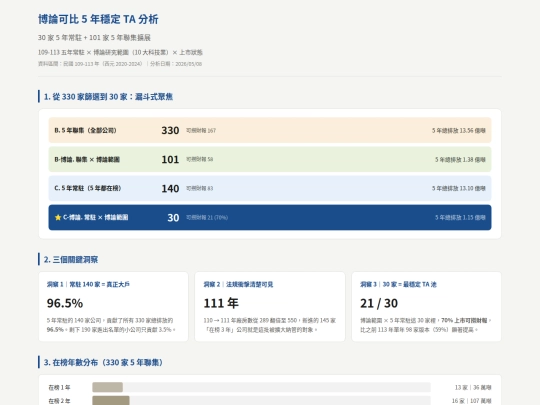Viewport: 540px width, 405px height.
Task: Click the gold star icon in the blue row
Action: 58,217
